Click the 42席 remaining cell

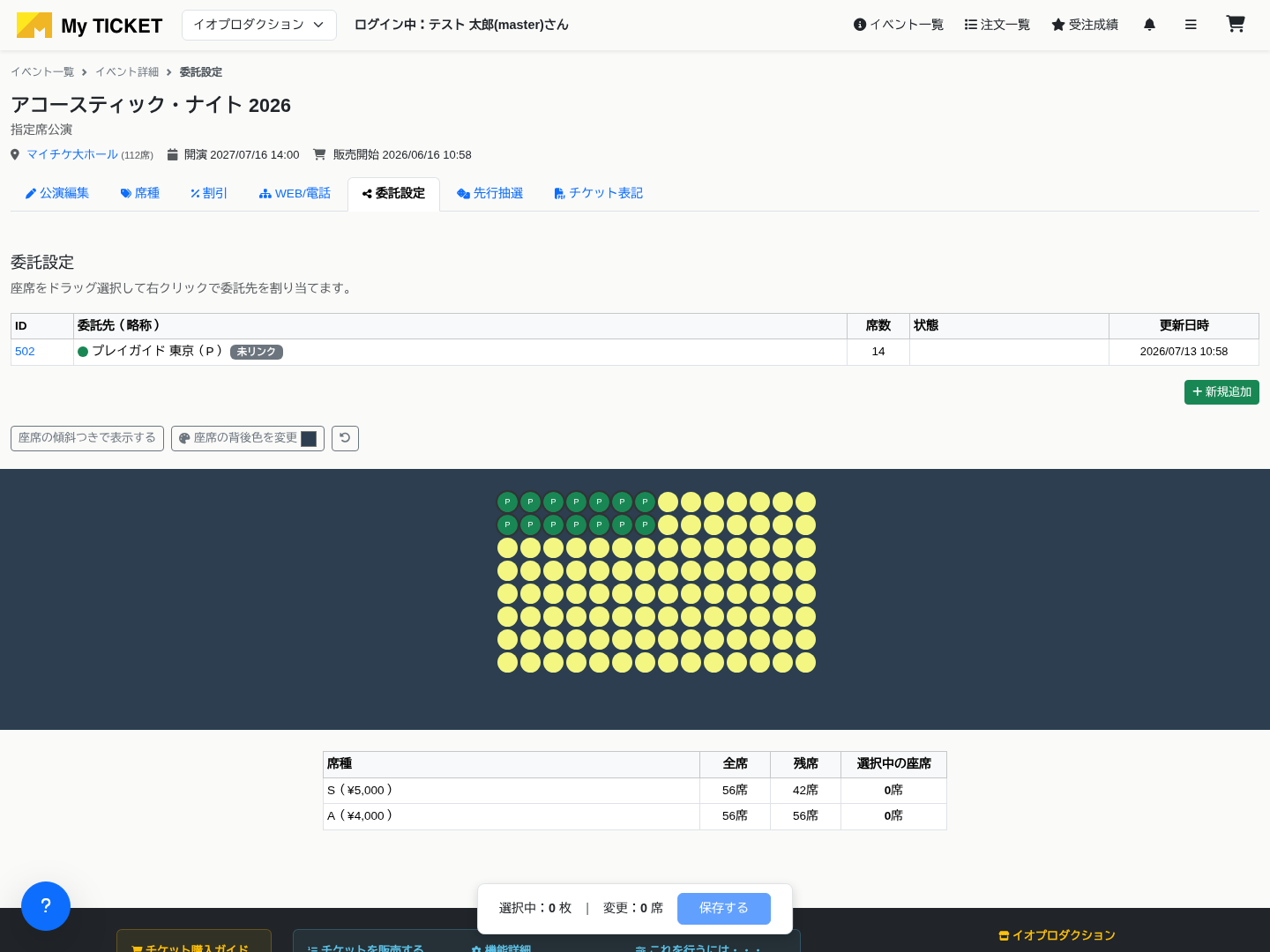point(805,791)
